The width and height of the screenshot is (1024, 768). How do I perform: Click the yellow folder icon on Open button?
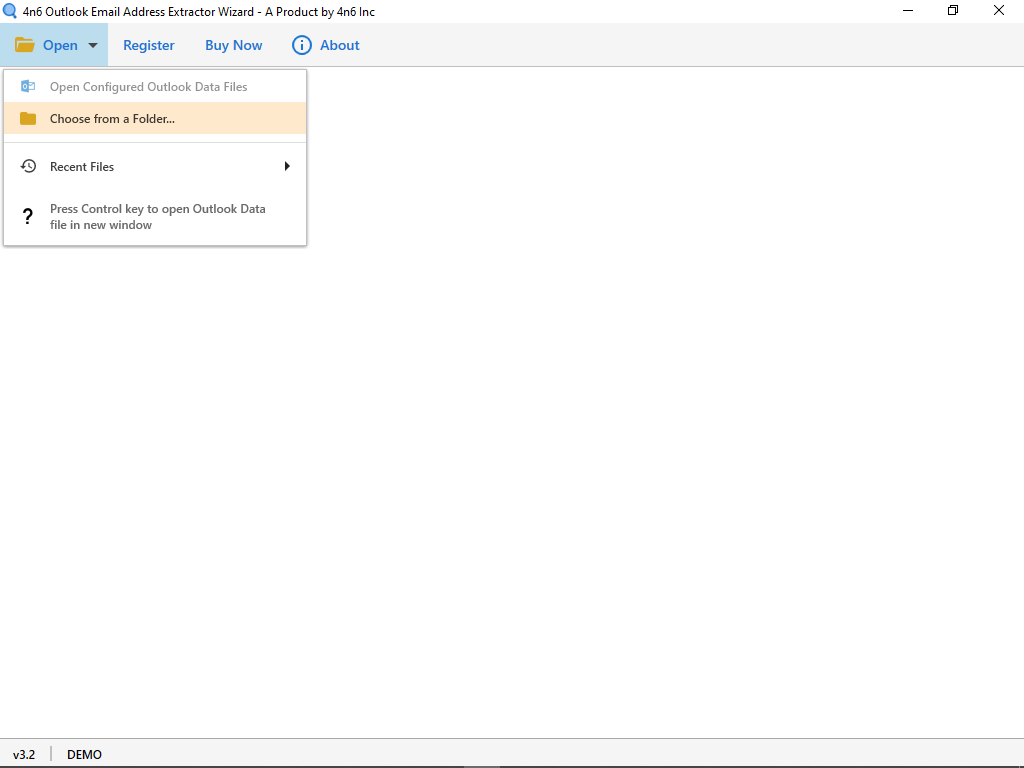point(25,44)
